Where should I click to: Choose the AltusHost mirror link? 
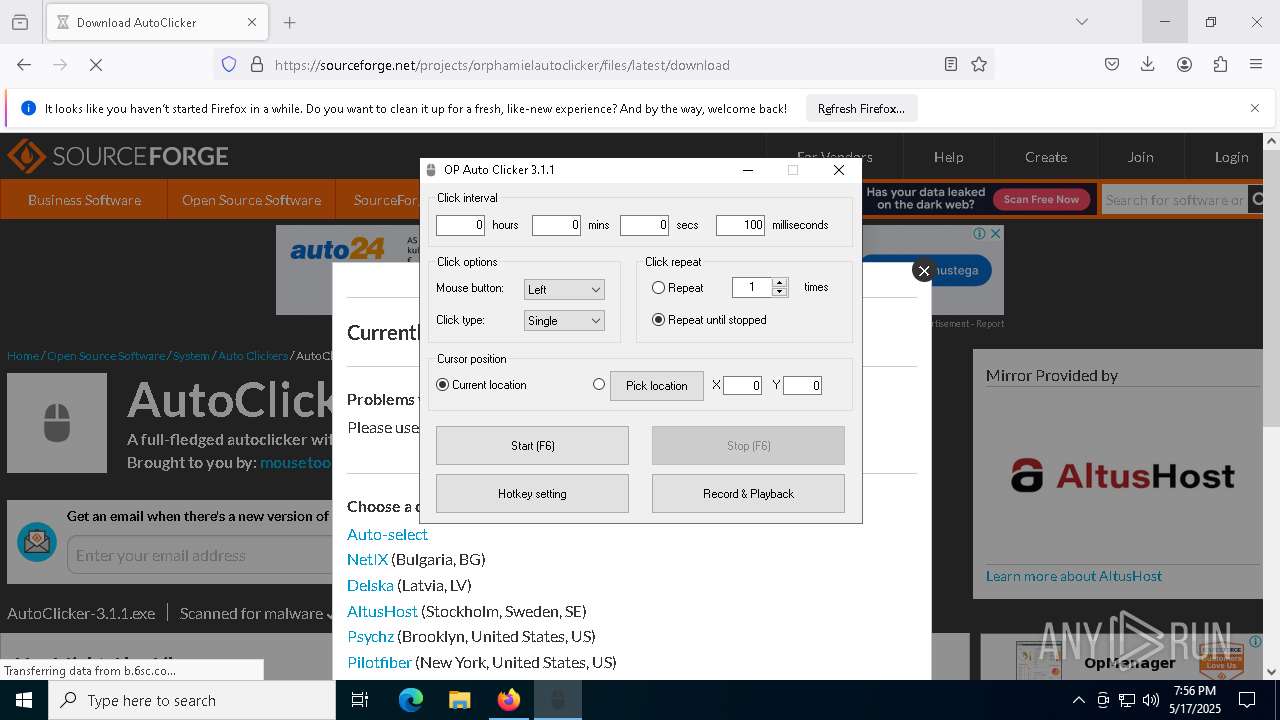pyautogui.click(x=382, y=611)
